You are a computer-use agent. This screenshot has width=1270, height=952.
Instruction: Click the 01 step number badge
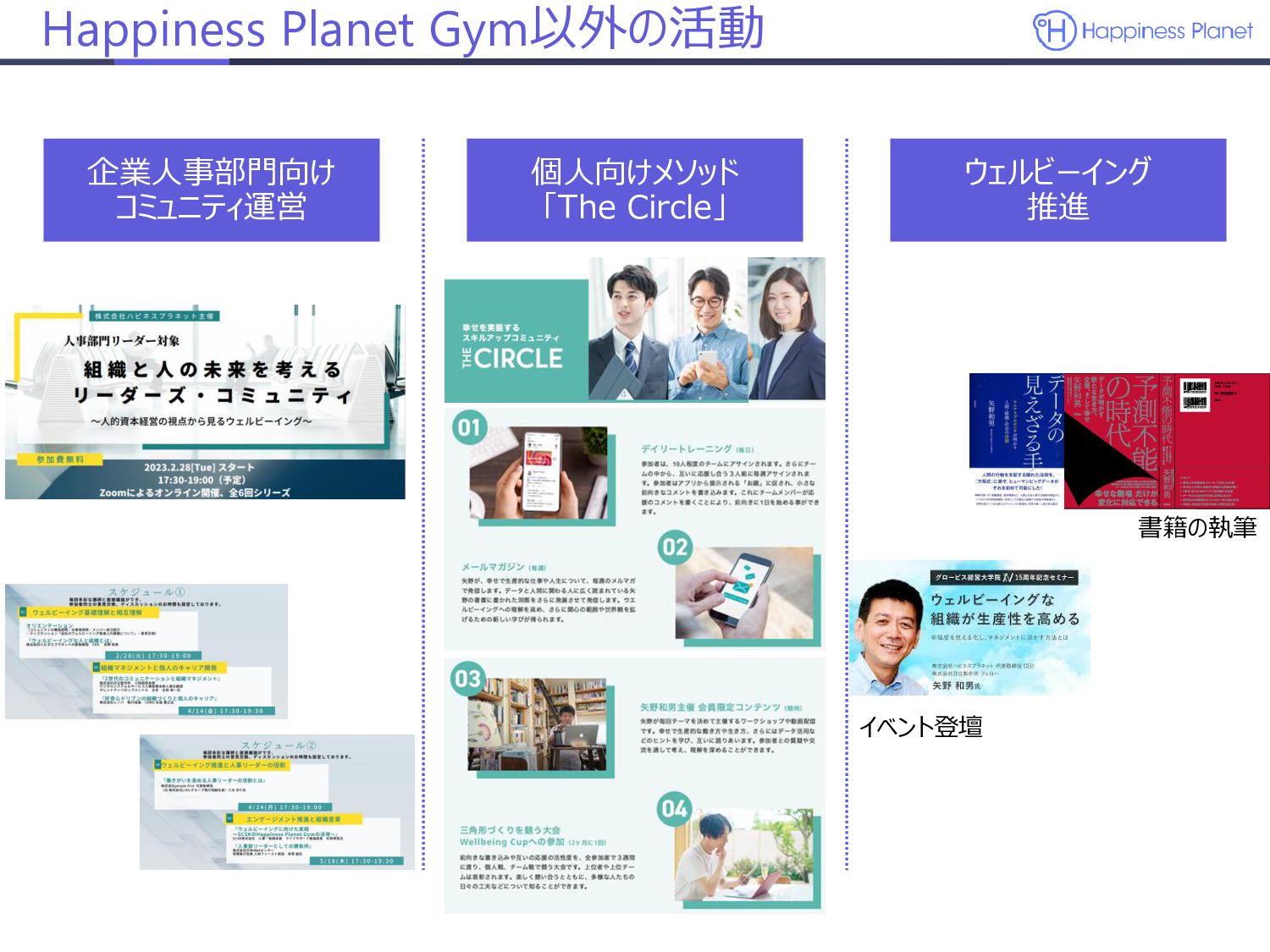[x=470, y=427]
